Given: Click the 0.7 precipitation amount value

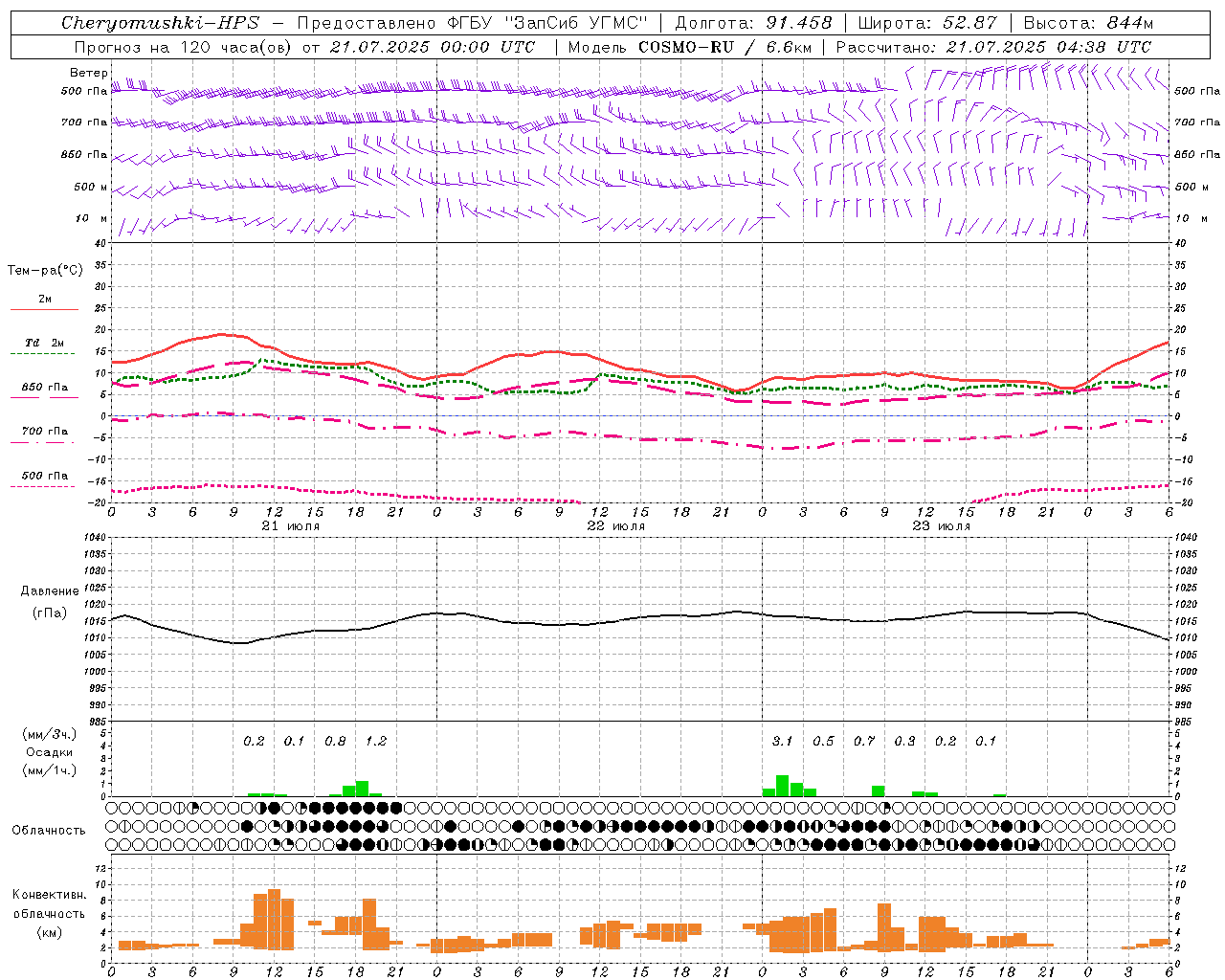Looking at the screenshot, I should [x=864, y=742].
